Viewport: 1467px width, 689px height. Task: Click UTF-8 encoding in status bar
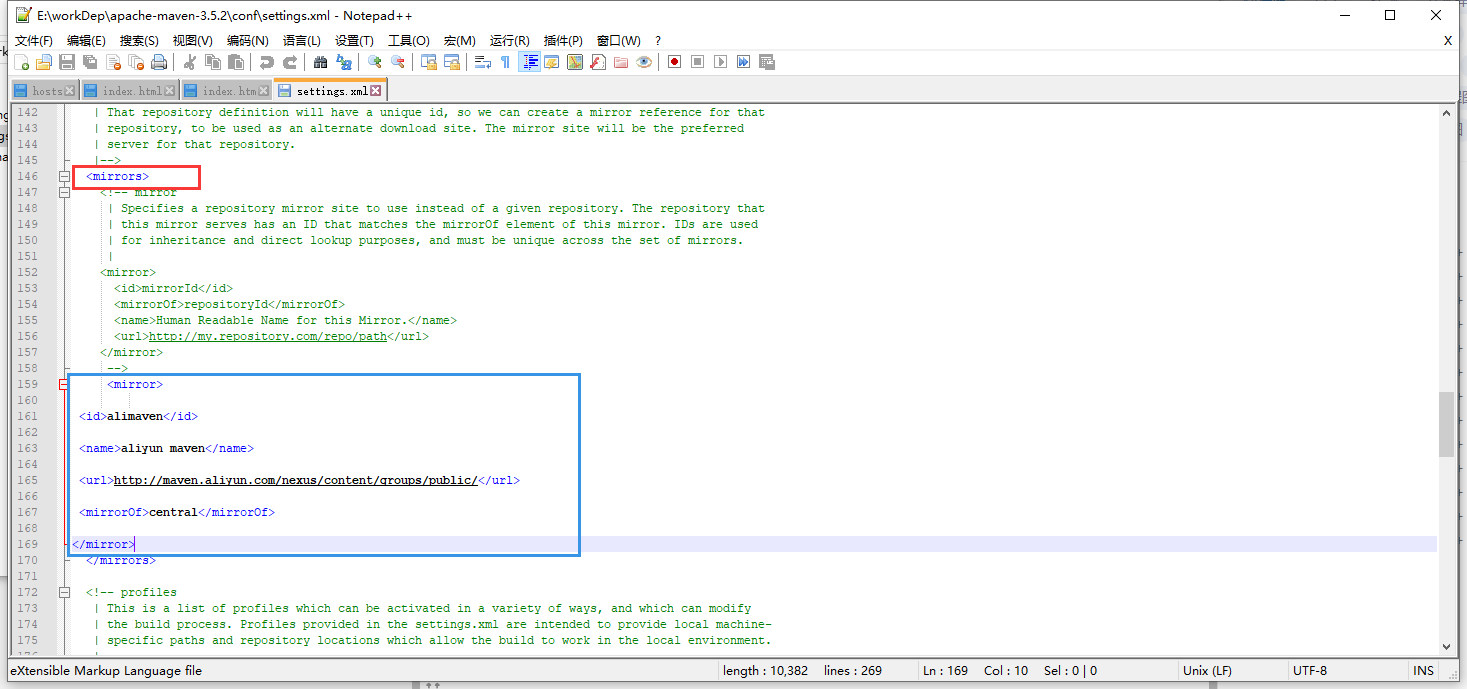click(x=1310, y=671)
